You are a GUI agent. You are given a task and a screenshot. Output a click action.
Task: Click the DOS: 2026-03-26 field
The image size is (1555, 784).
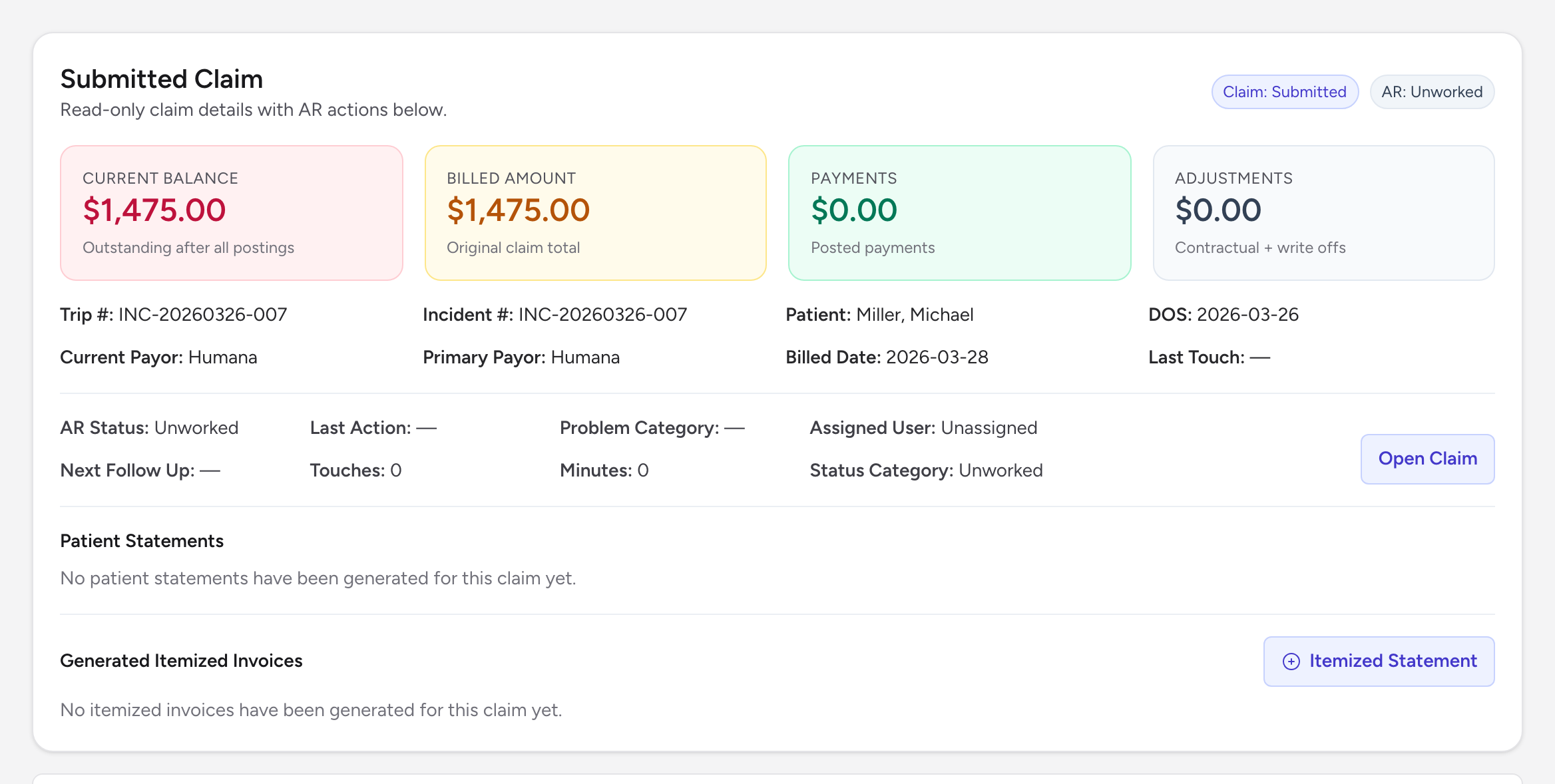pyautogui.click(x=1223, y=315)
